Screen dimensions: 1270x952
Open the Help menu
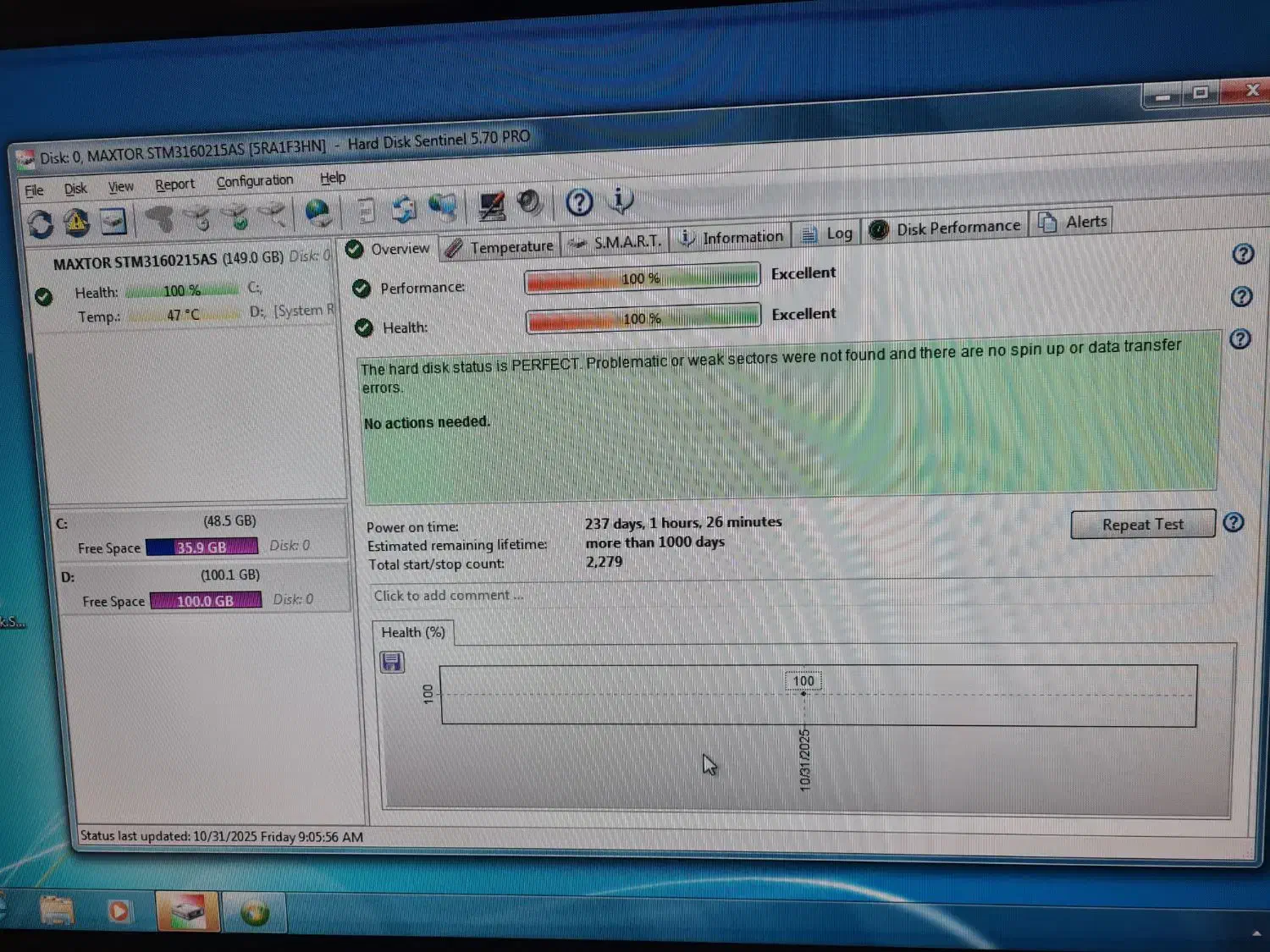tap(333, 178)
